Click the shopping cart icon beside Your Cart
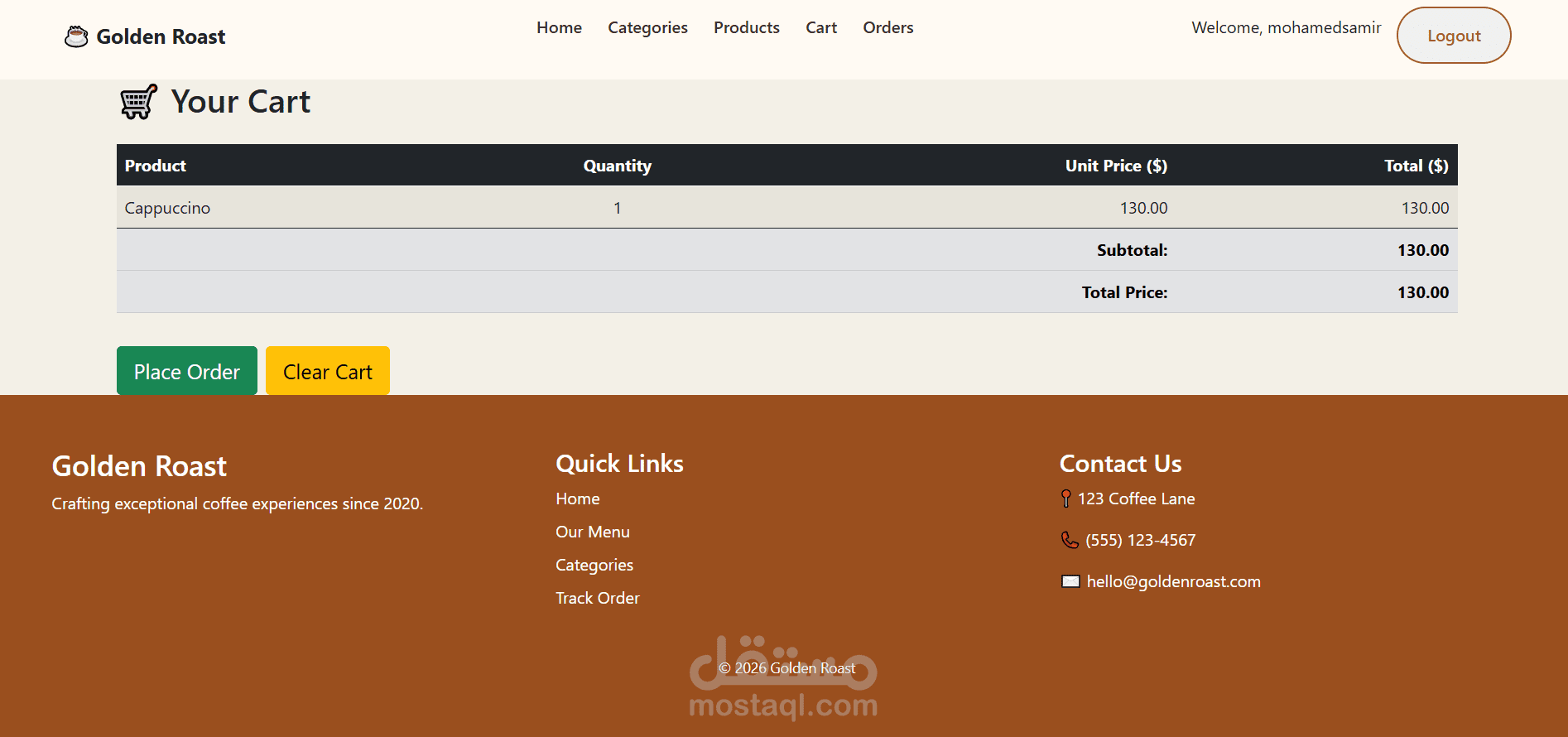Image resolution: width=1568 pixels, height=737 pixels. click(138, 102)
